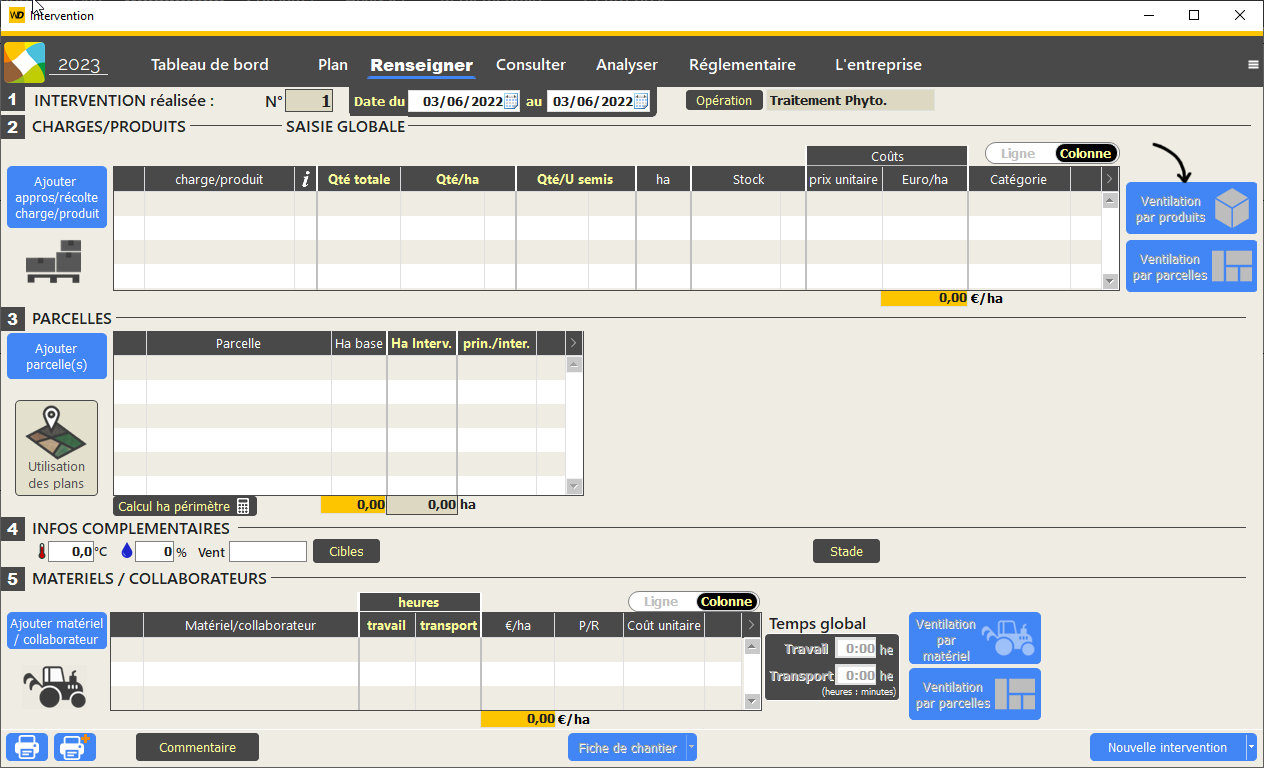Viewport: 1264px width, 768px height.
Task: Go to Tableau de bord
Action: click(x=210, y=65)
